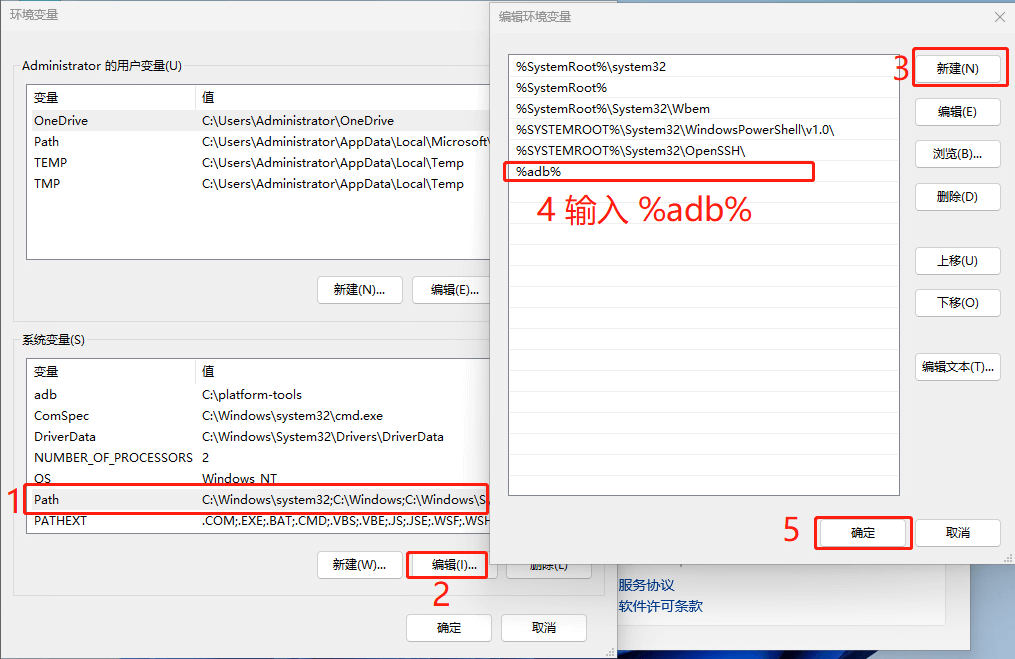Click 编辑(E) button in edit dialog
Image resolution: width=1015 pixels, height=659 pixels.
957,111
